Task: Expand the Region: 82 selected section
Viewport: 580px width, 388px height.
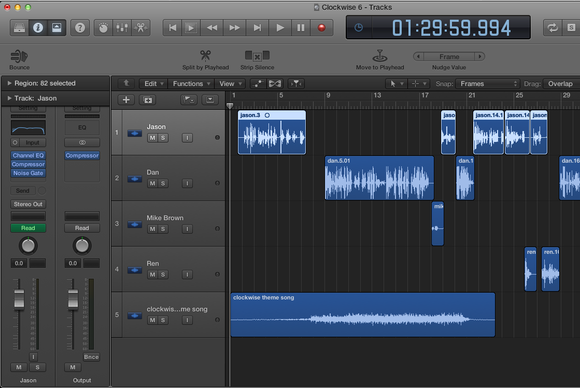Action: tap(9, 83)
